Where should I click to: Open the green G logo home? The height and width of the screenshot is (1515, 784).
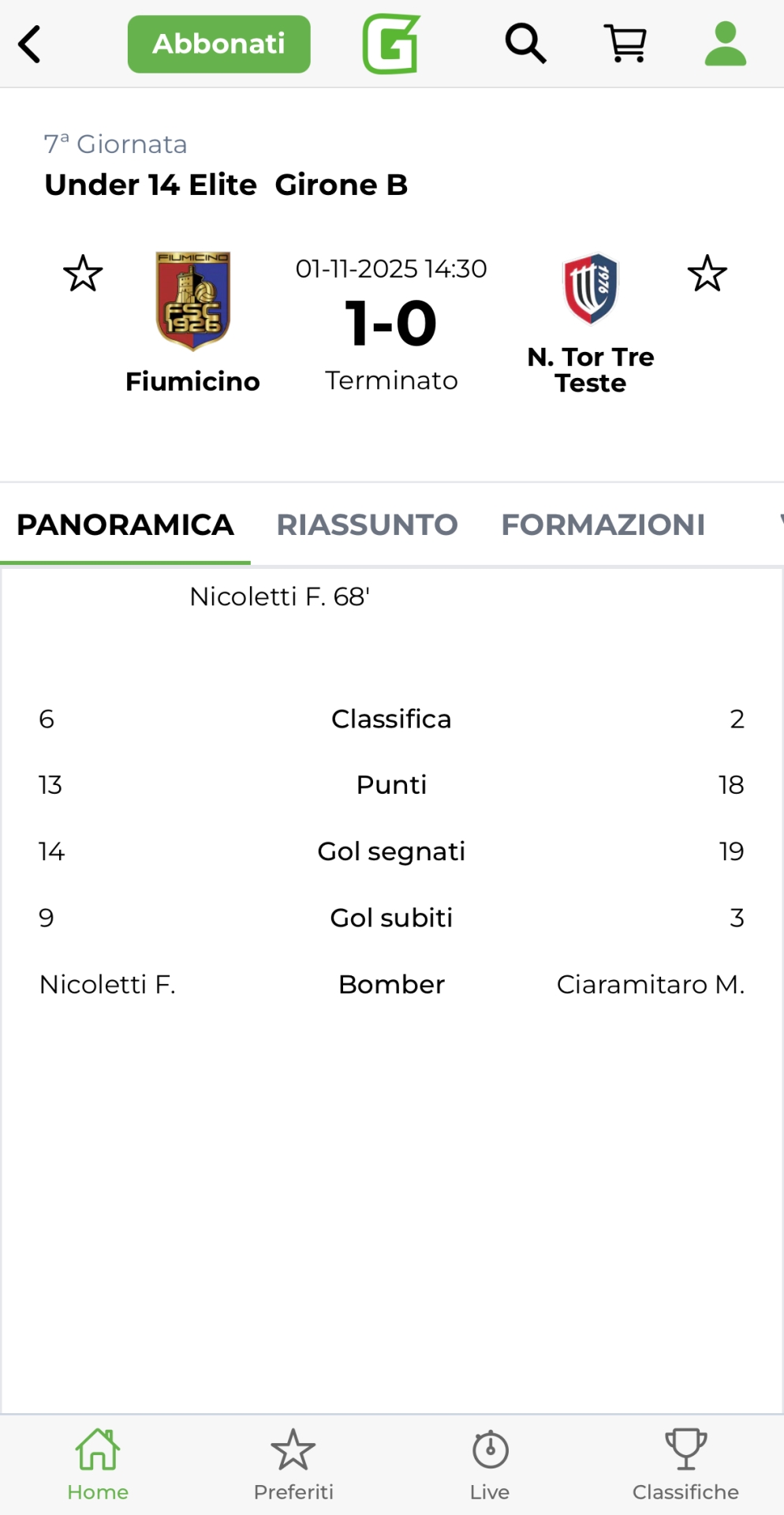click(391, 44)
